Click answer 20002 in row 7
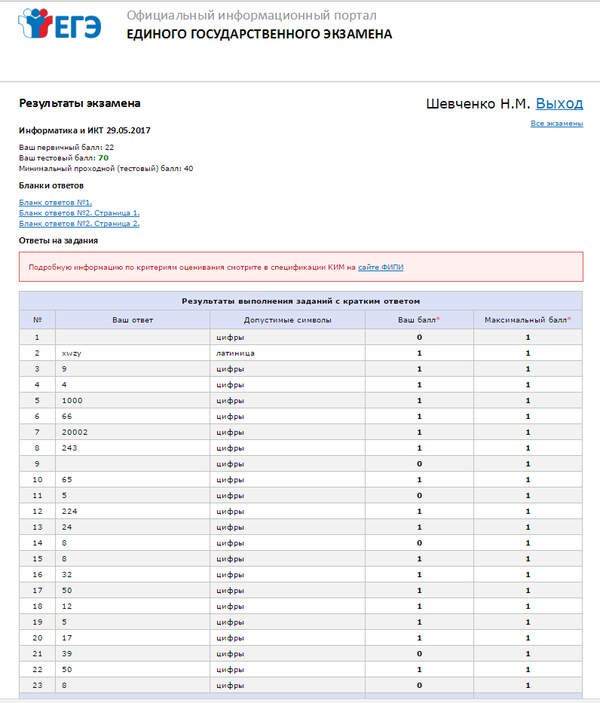Viewport: 600px width, 703px height. pos(74,432)
